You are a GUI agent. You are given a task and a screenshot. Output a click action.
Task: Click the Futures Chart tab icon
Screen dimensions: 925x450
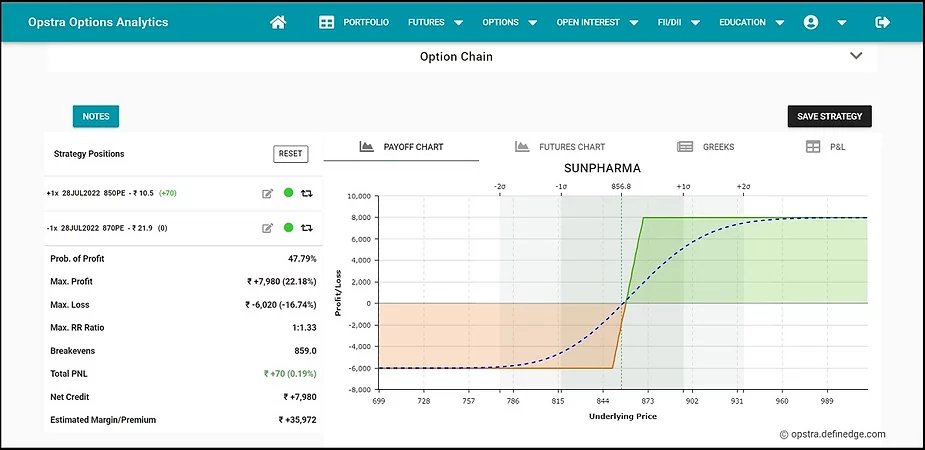[x=521, y=146]
